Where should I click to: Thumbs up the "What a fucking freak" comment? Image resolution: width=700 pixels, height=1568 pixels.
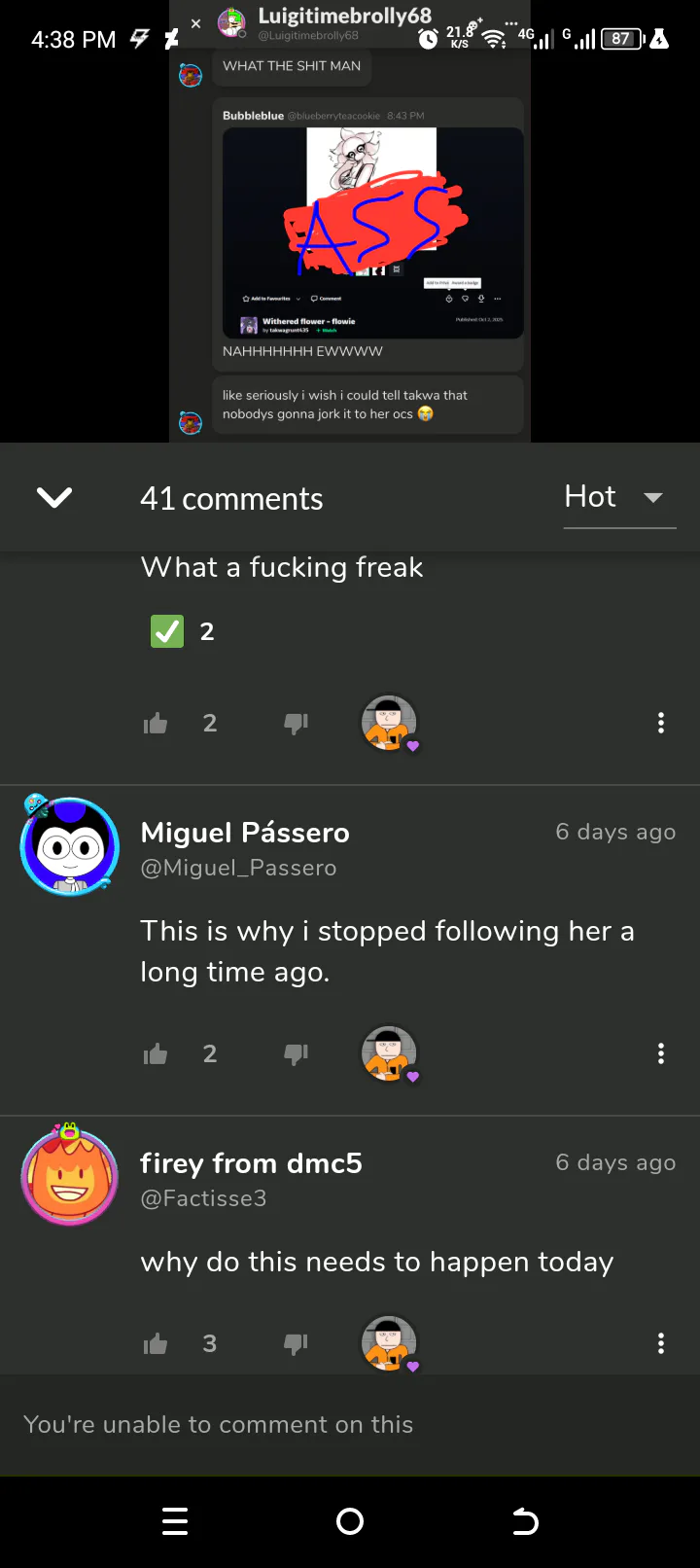(x=156, y=723)
